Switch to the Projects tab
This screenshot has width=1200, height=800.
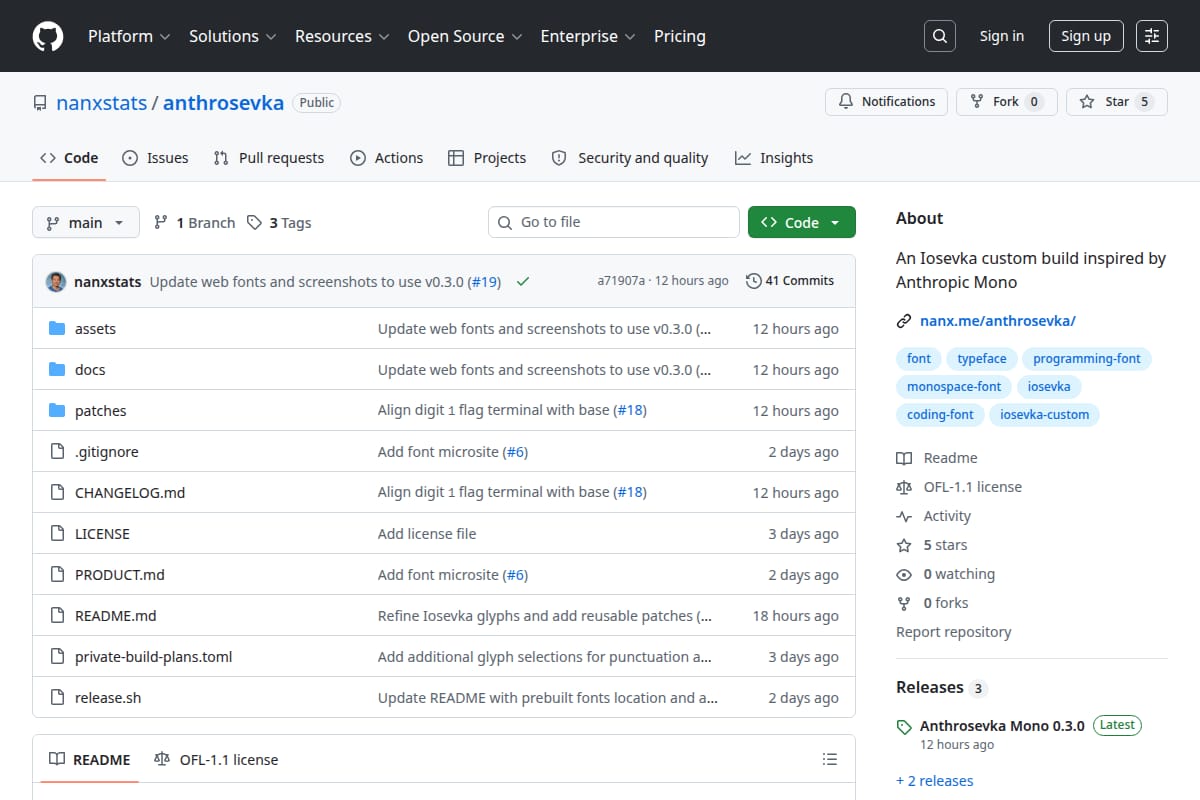coord(487,158)
